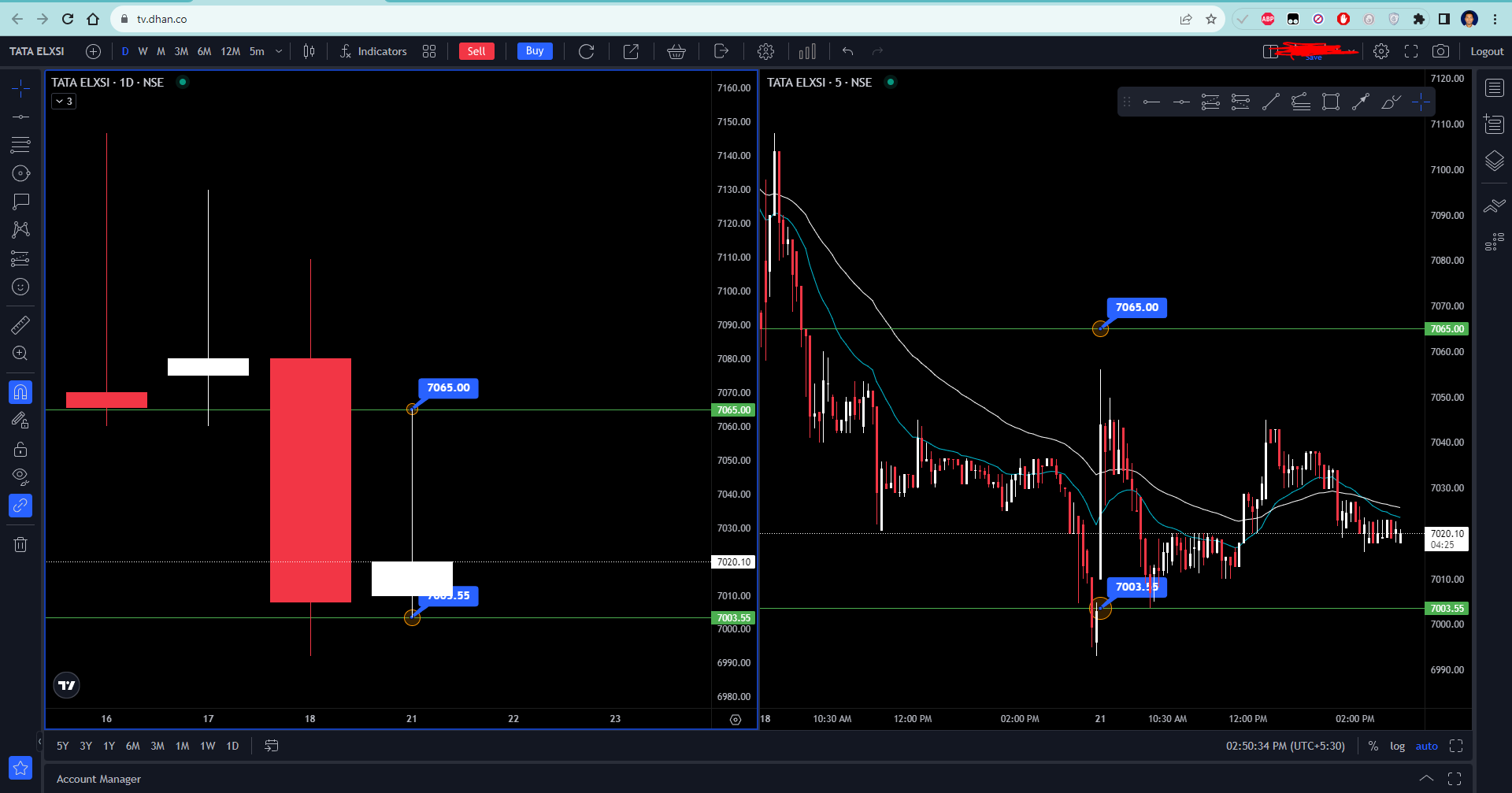Toggle auto scale option

coord(1426,746)
